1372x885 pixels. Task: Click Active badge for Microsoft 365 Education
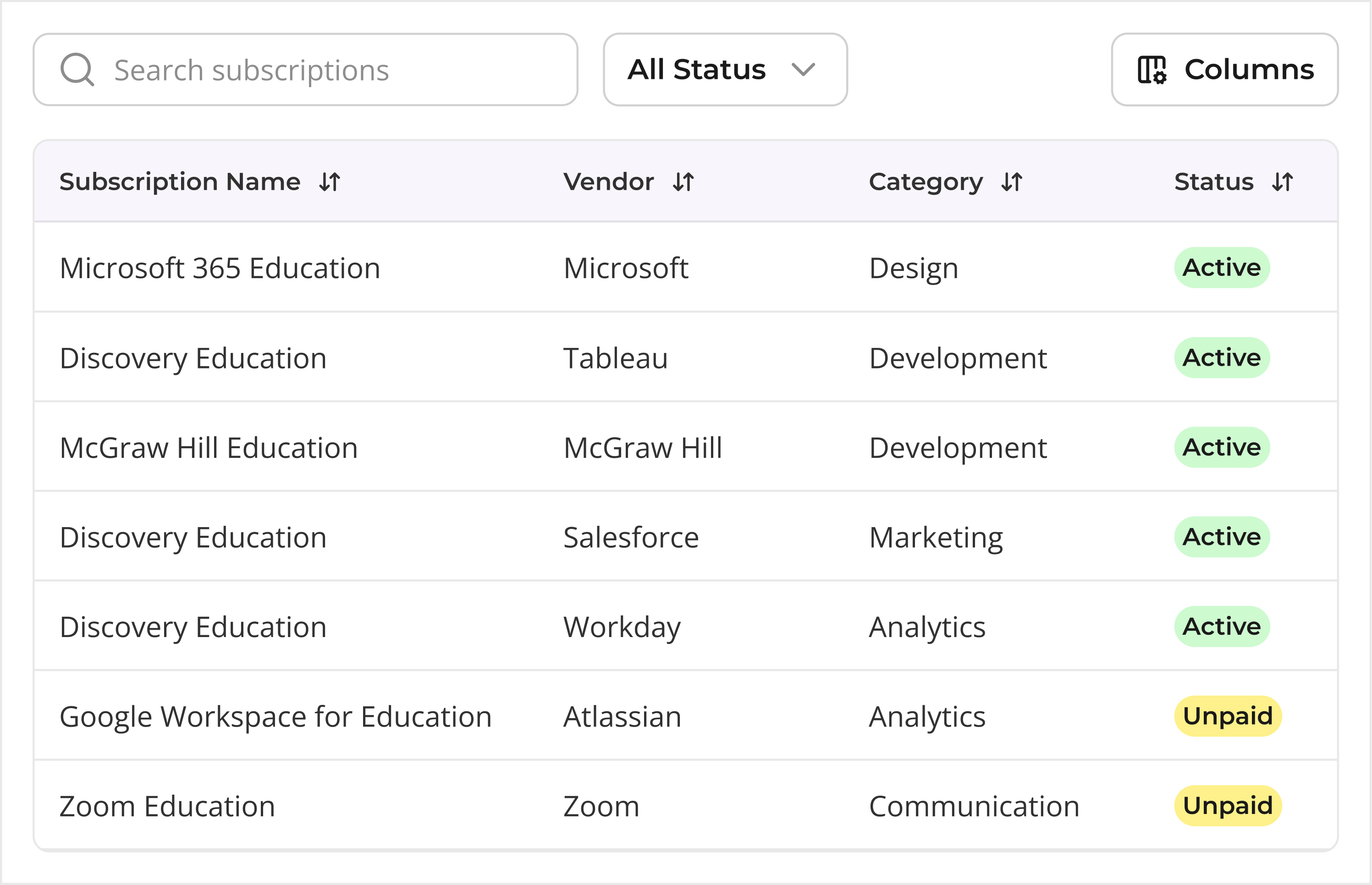point(1222,268)
